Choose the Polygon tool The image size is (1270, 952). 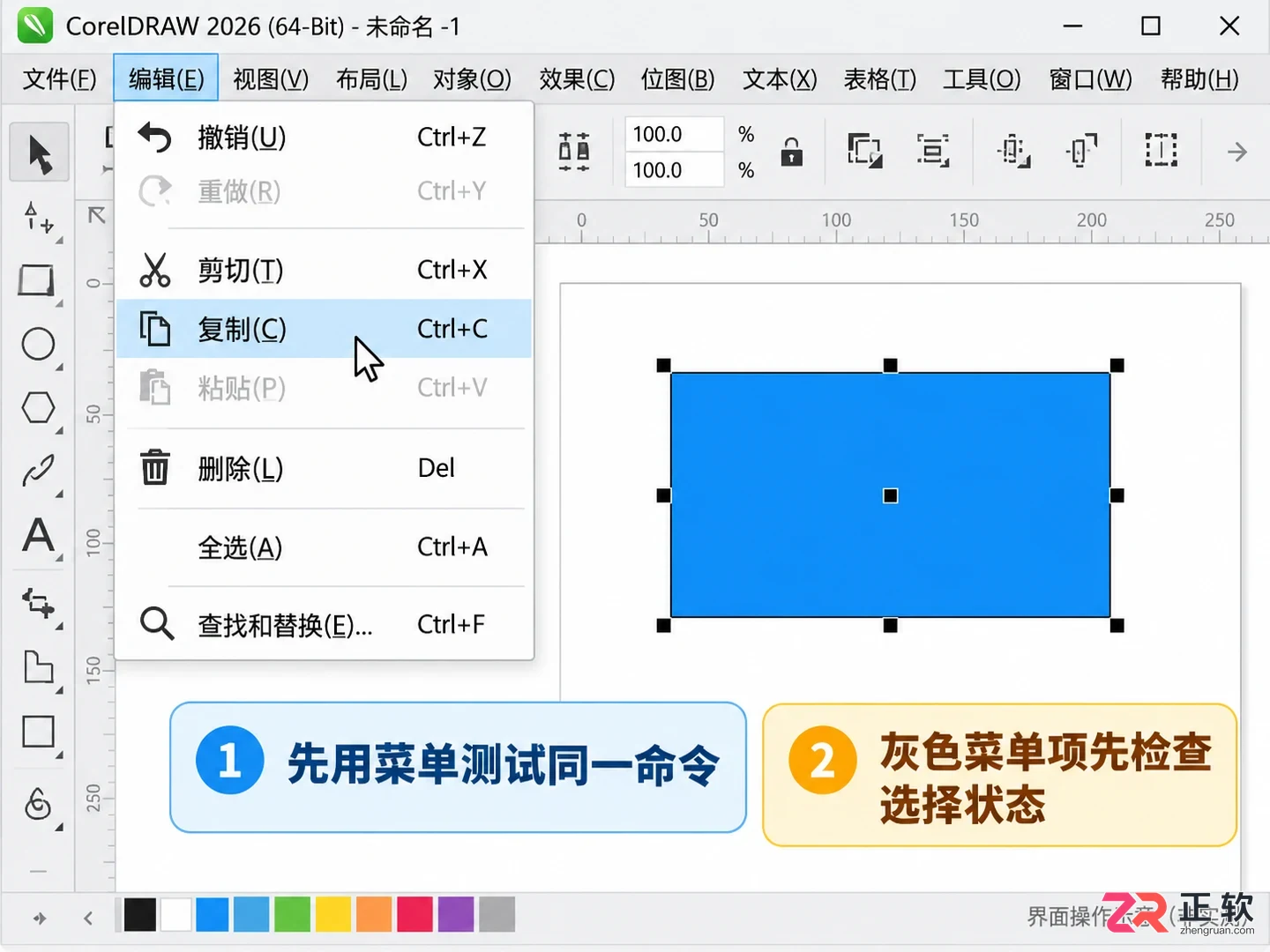(38, 407)
